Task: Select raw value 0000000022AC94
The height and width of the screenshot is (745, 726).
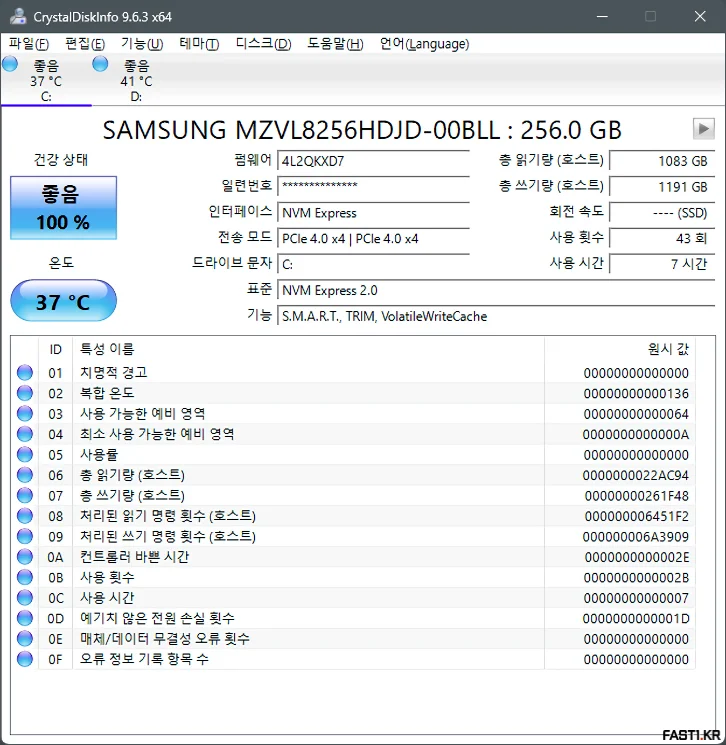Action: click(x=636, y=475)
